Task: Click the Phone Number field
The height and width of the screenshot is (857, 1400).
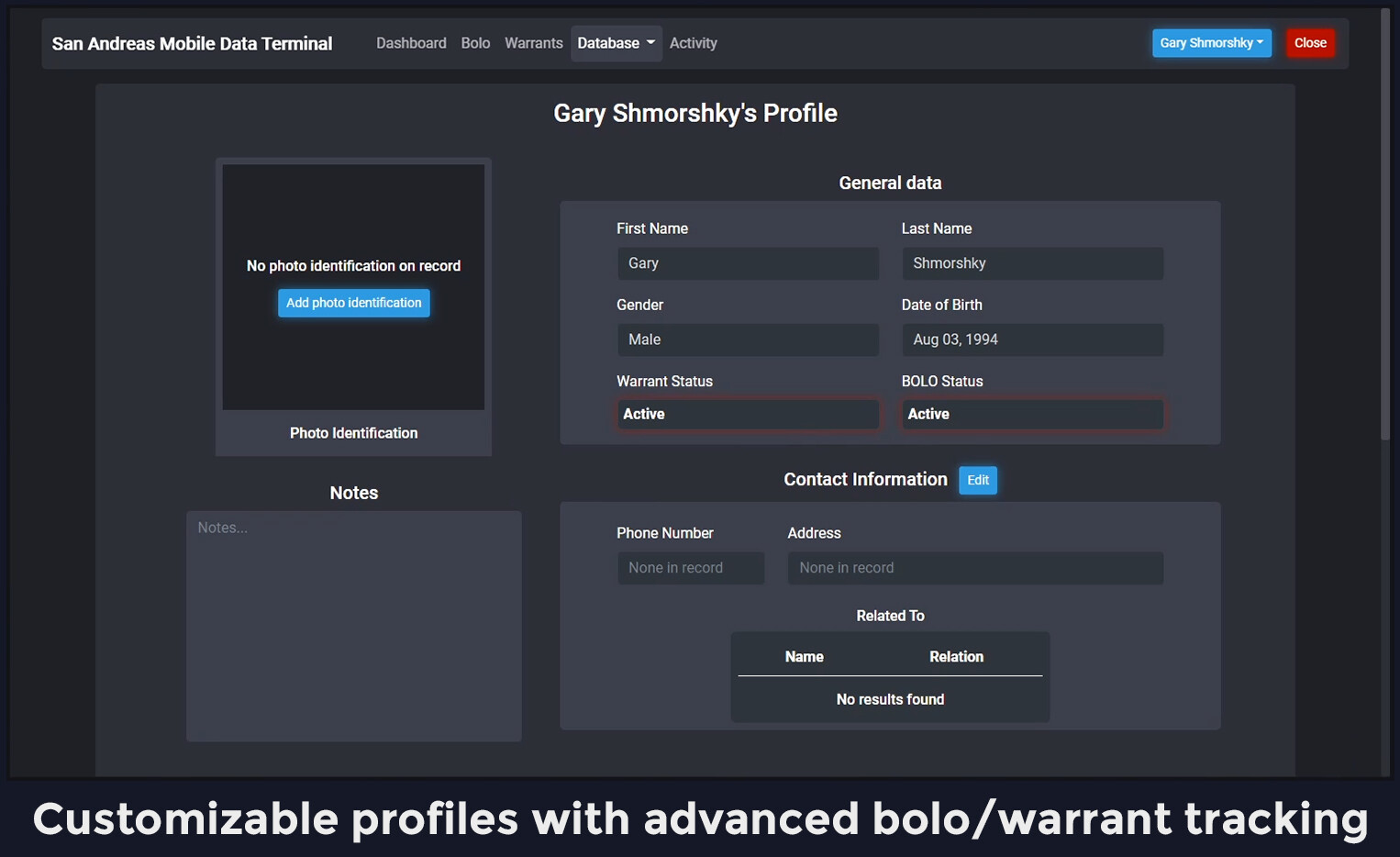Action: pos(691,568)
